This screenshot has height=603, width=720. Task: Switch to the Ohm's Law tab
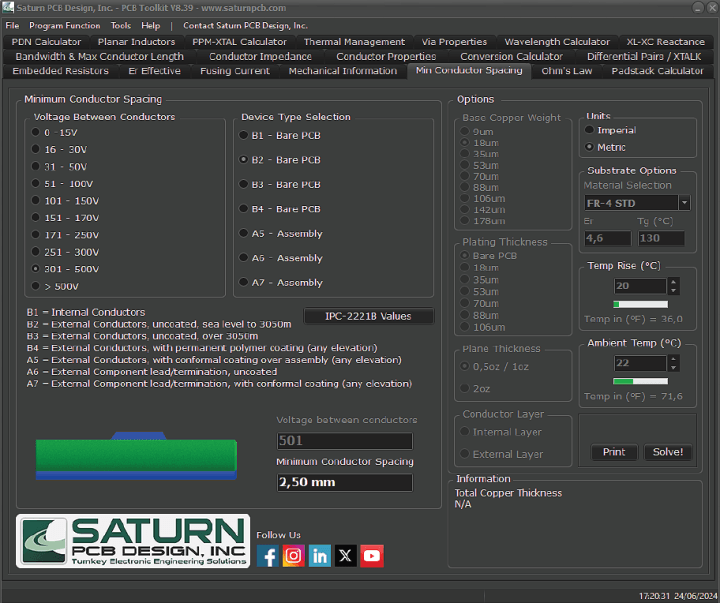click(x=567, y=71)
